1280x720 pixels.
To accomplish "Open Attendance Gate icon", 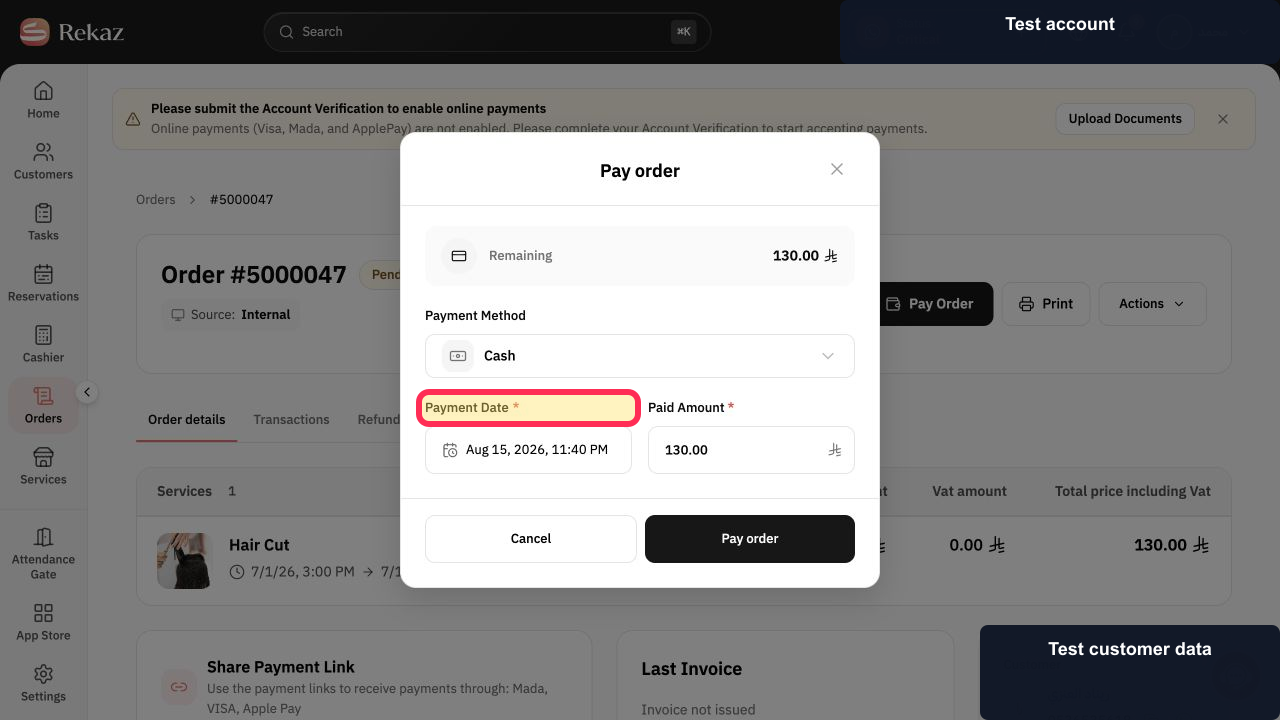I will (x=43, y=537).
